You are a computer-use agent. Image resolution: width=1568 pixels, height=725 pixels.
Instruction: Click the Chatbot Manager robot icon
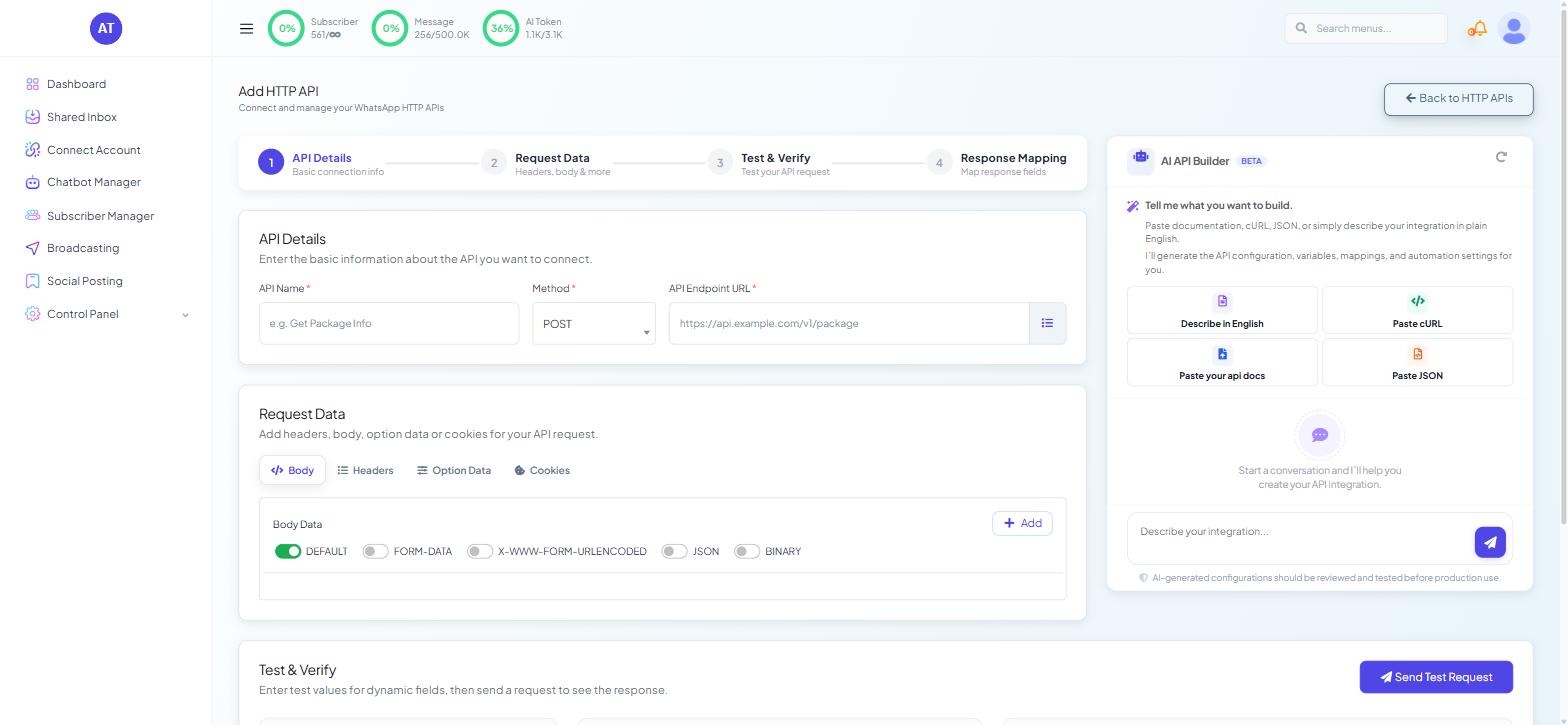point(32,182)
